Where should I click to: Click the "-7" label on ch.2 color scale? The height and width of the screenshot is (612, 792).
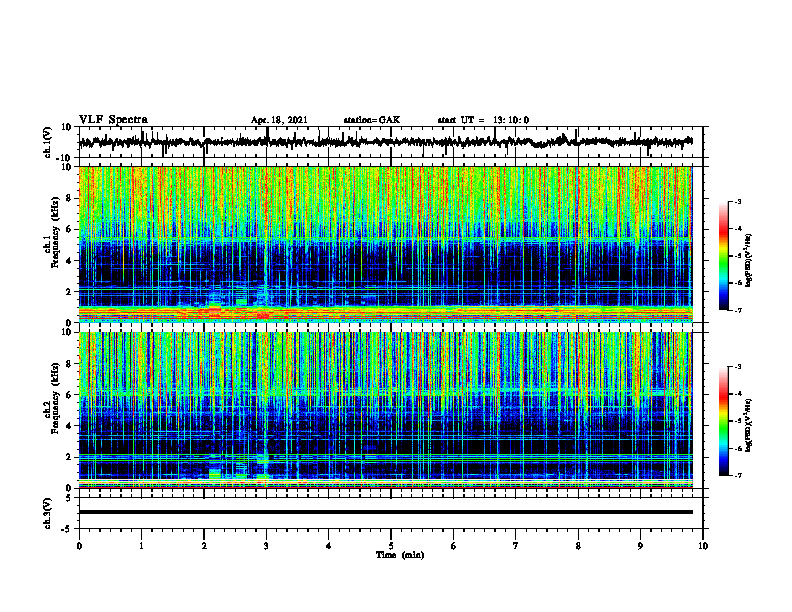tap(738, 476)
